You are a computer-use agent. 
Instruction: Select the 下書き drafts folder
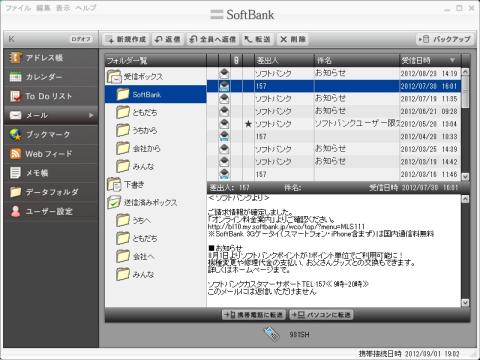pyautogui.click(x=155, y=184)
